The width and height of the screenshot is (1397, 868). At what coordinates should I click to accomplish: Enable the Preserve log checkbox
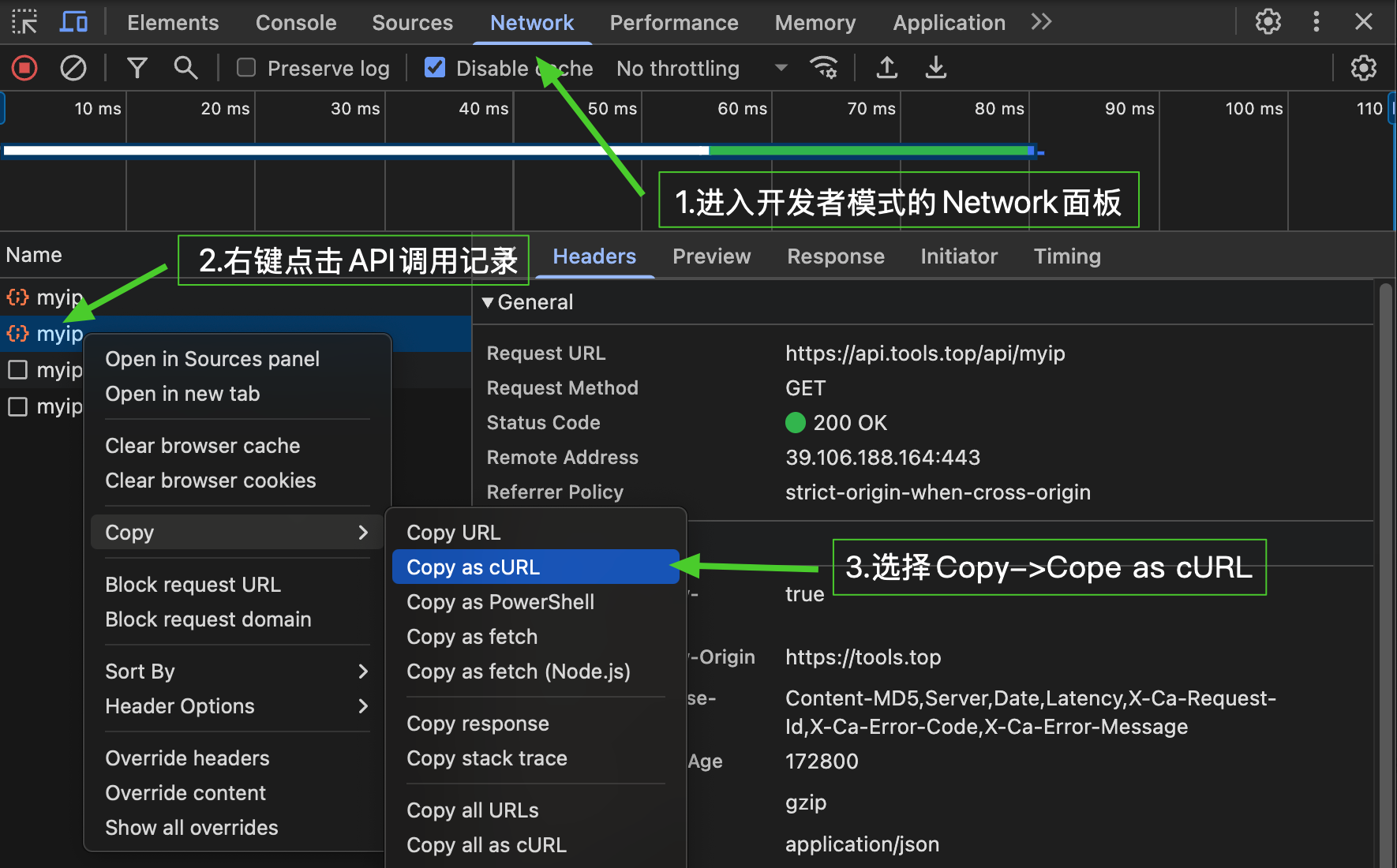pyautogui.click(x=246, y=69)
